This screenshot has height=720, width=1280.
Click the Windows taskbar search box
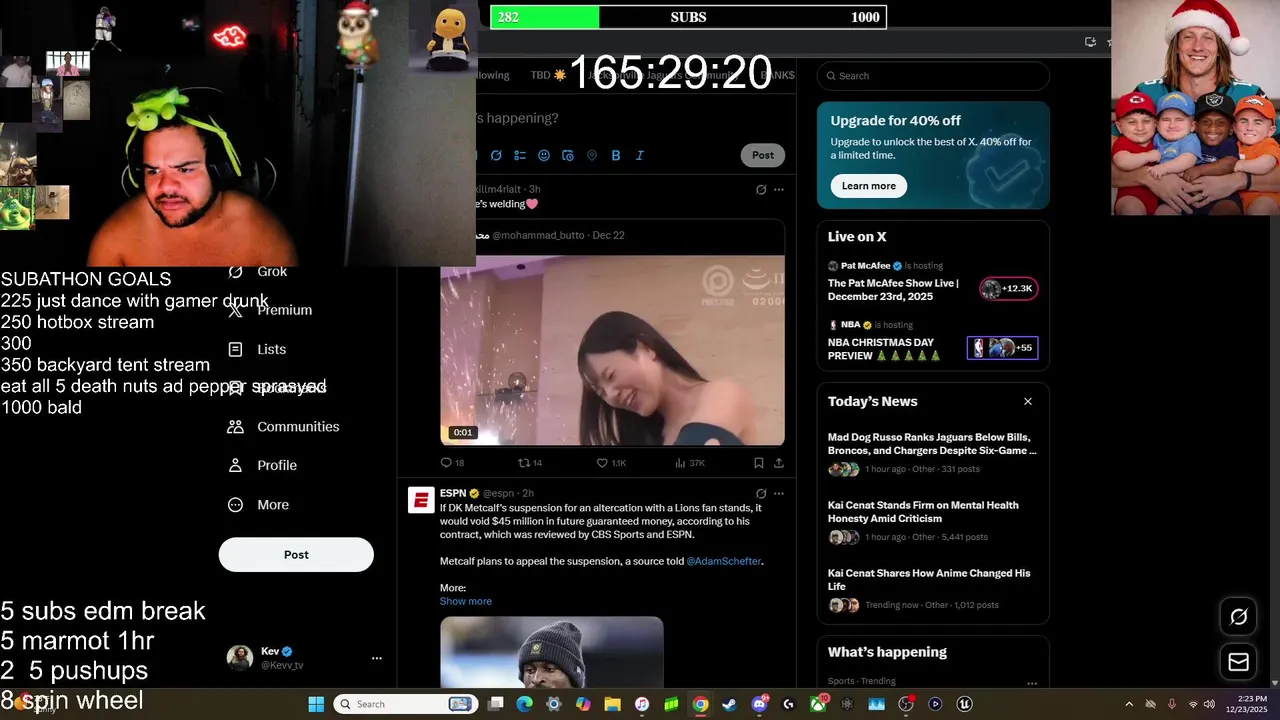pyautogui.click(x=404, y=704)
